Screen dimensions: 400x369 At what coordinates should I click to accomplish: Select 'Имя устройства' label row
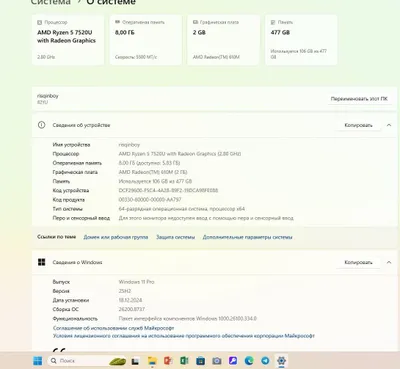coord(71,145)
